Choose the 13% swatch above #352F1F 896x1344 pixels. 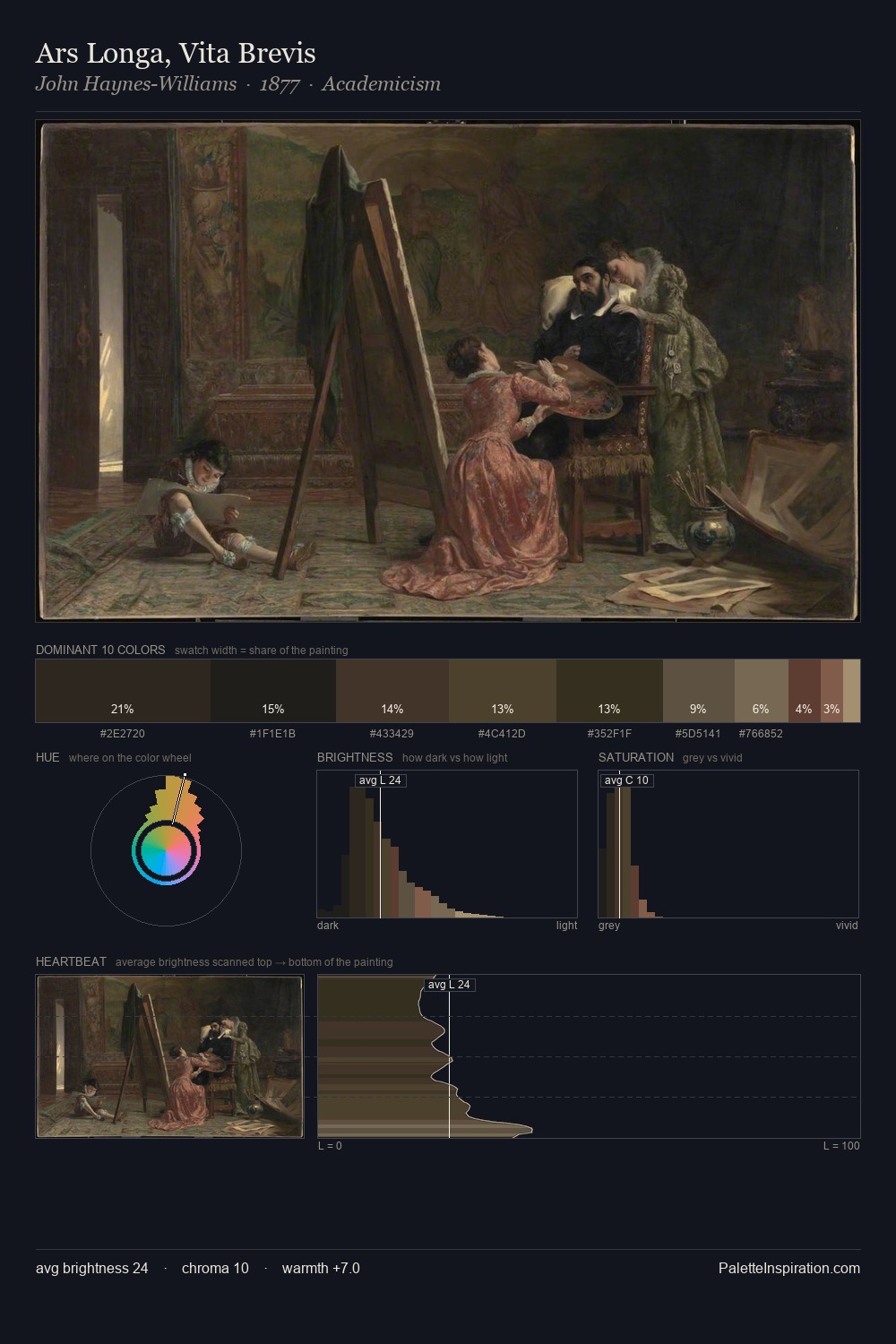(609, 691)
